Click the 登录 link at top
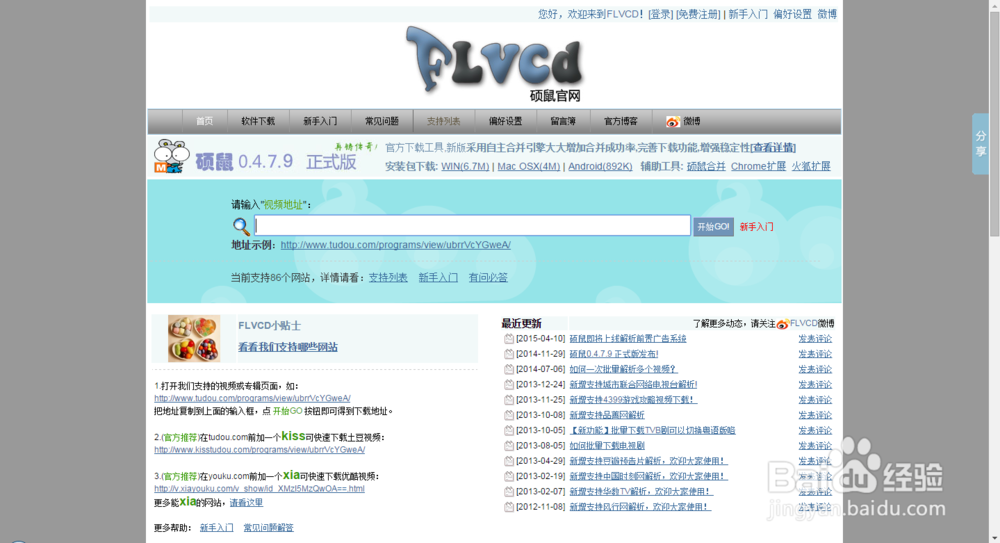Viewport: 1000px width, 543px height. pos(660,14)
